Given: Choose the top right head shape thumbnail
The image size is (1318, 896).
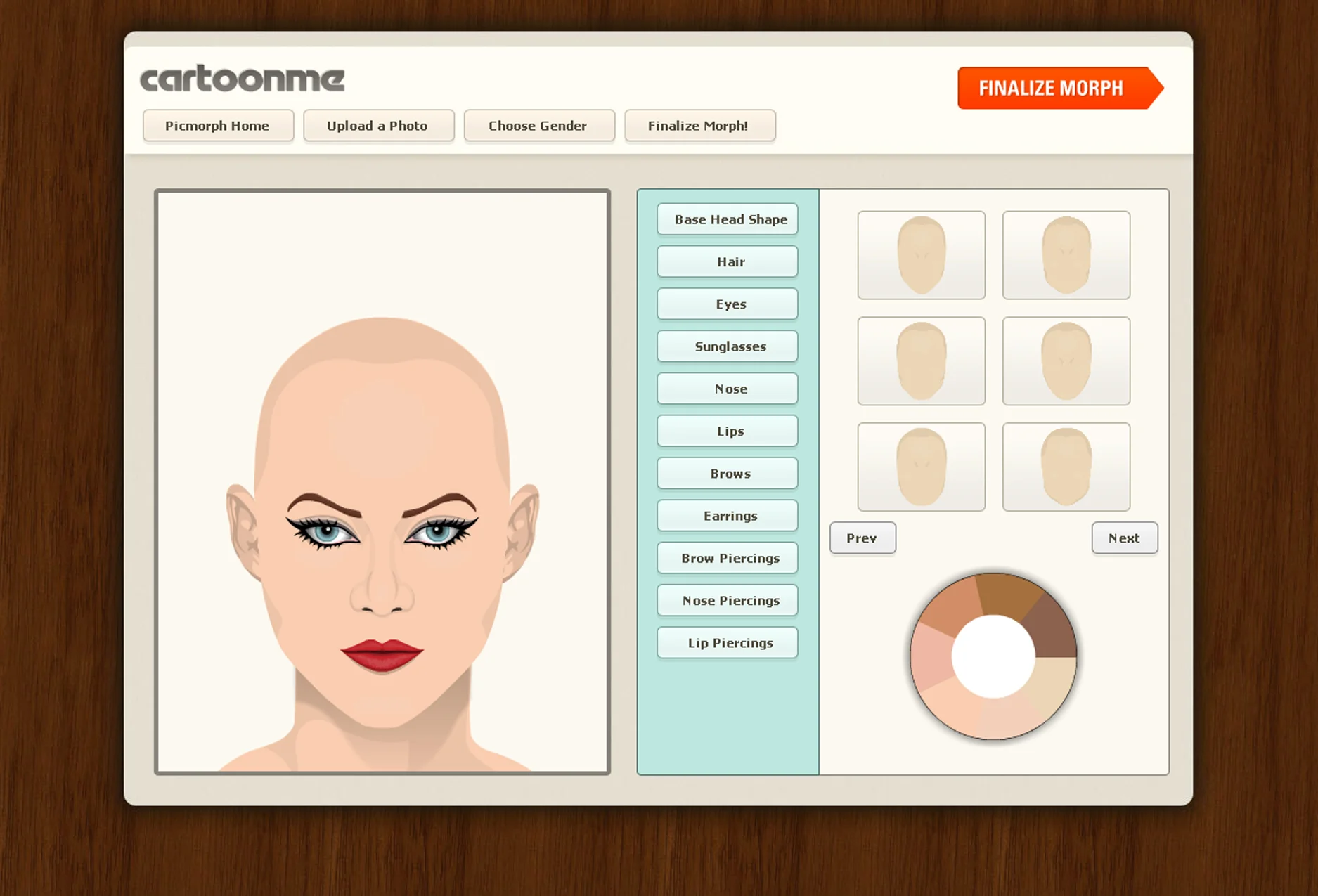Looking at the screenshot, I should [1066, 255].
